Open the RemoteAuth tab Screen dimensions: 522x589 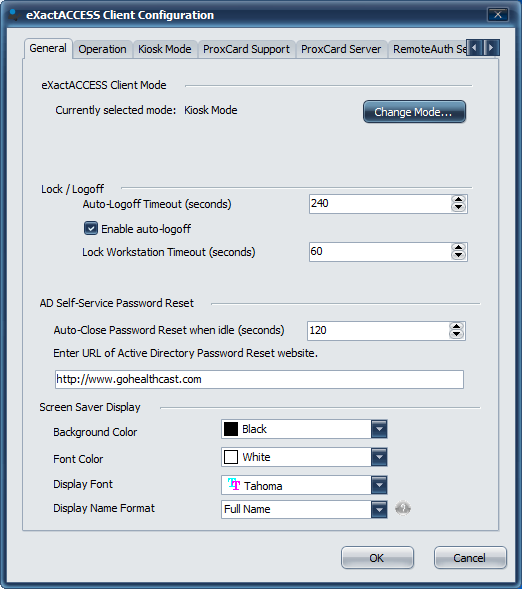click(x=427, y=49)
